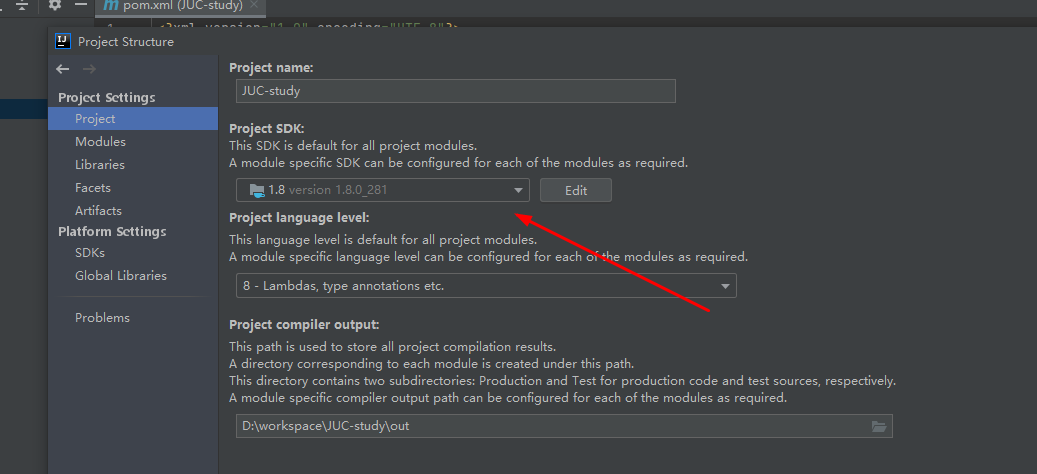Image resolution: width=1037 pixels, height=474 pixels.
Task: Click the IntelliJ icon in Project Structure title
Action: coord(63,42)
